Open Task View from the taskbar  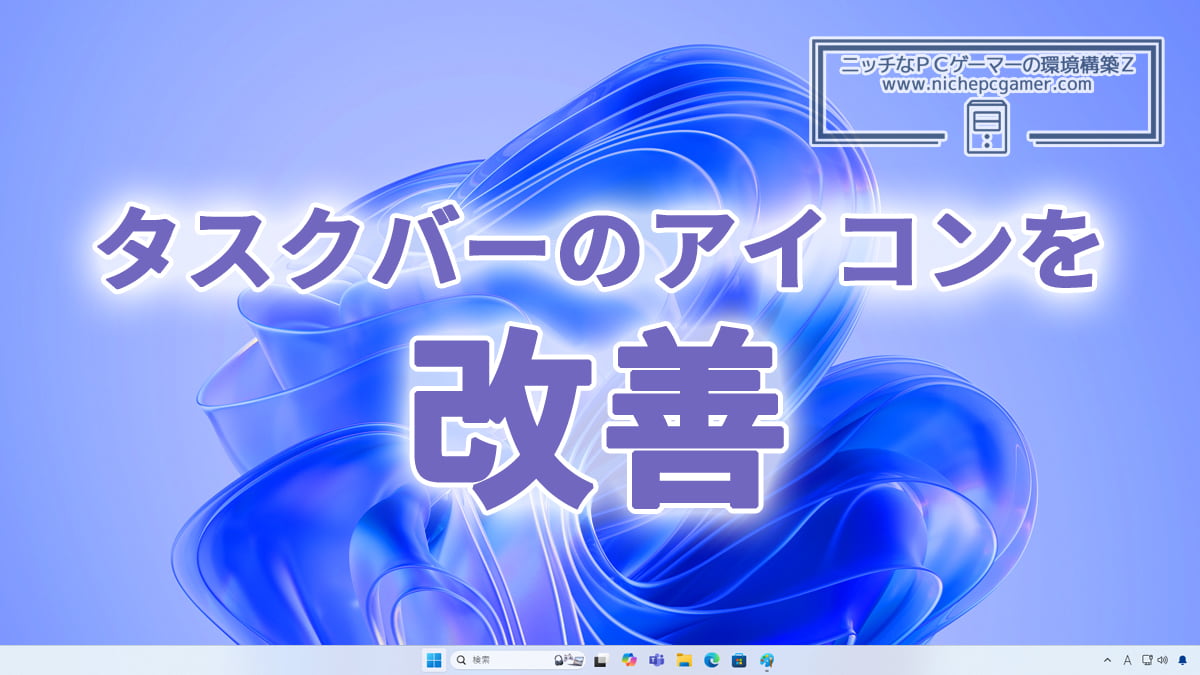point(601,660)
